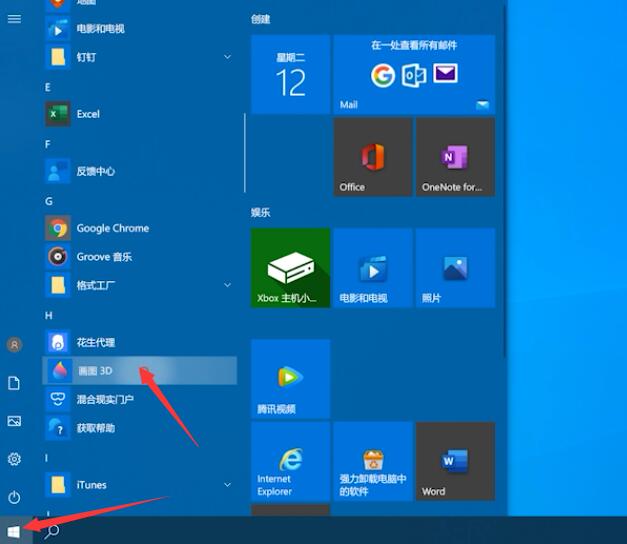Viewport: 627px width, 544px height.
Task: Click the 娱乐 tile group title
Action: (x=261, y=212)
